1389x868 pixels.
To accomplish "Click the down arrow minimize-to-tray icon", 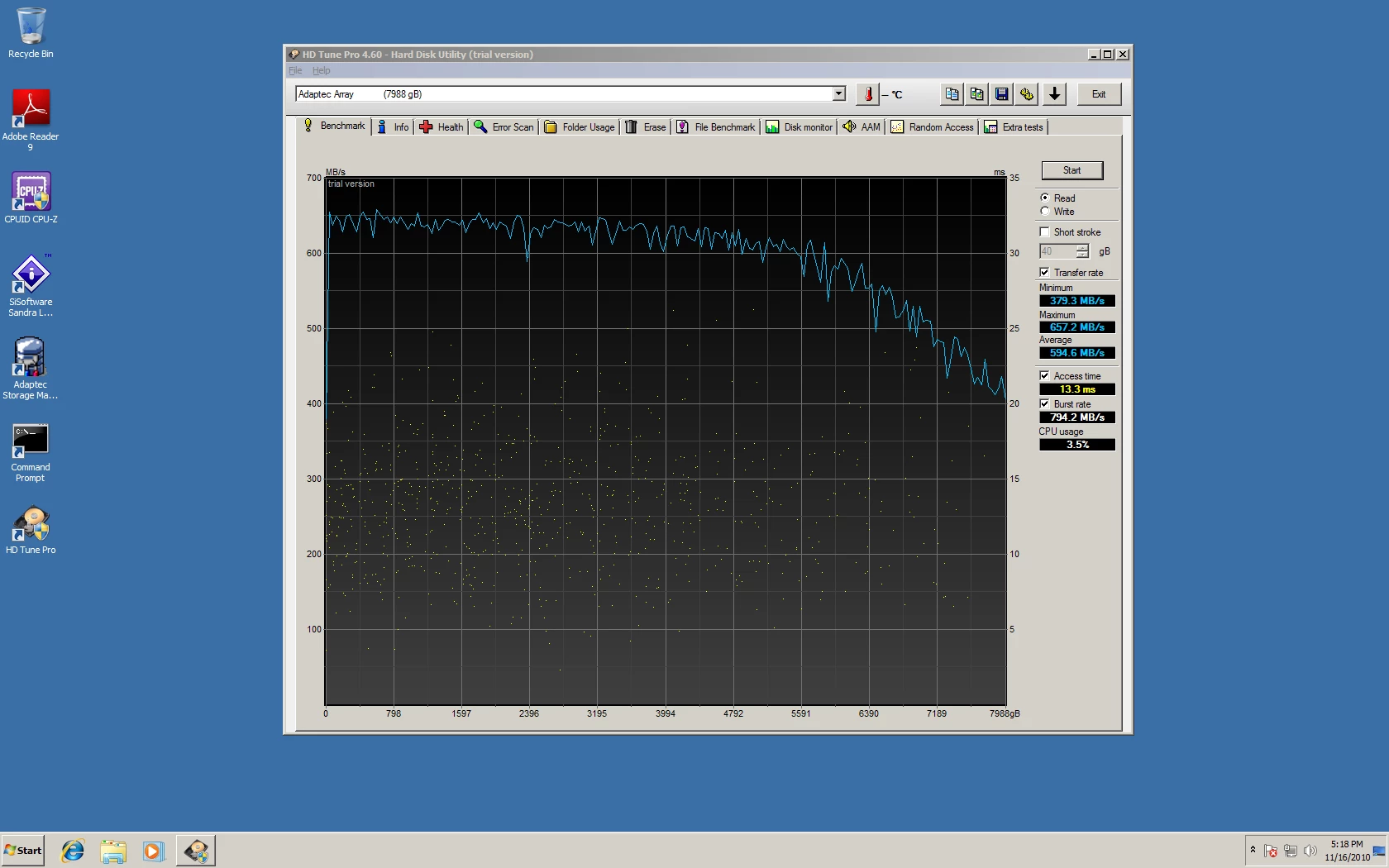I will click(1055, 94).
